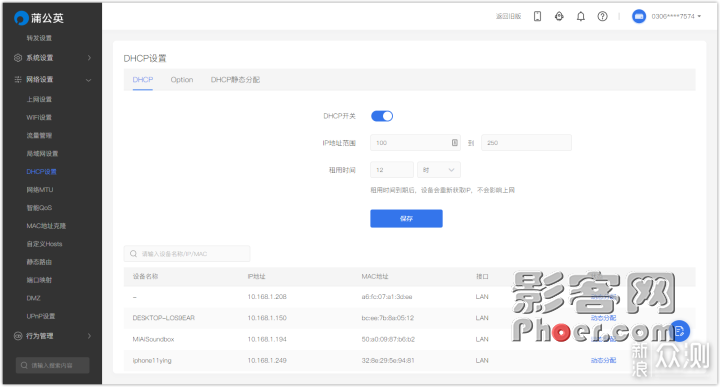720x387 pixels.
Task: Click the 网络设置 sliders icon
Action: [x=18, y=79]
